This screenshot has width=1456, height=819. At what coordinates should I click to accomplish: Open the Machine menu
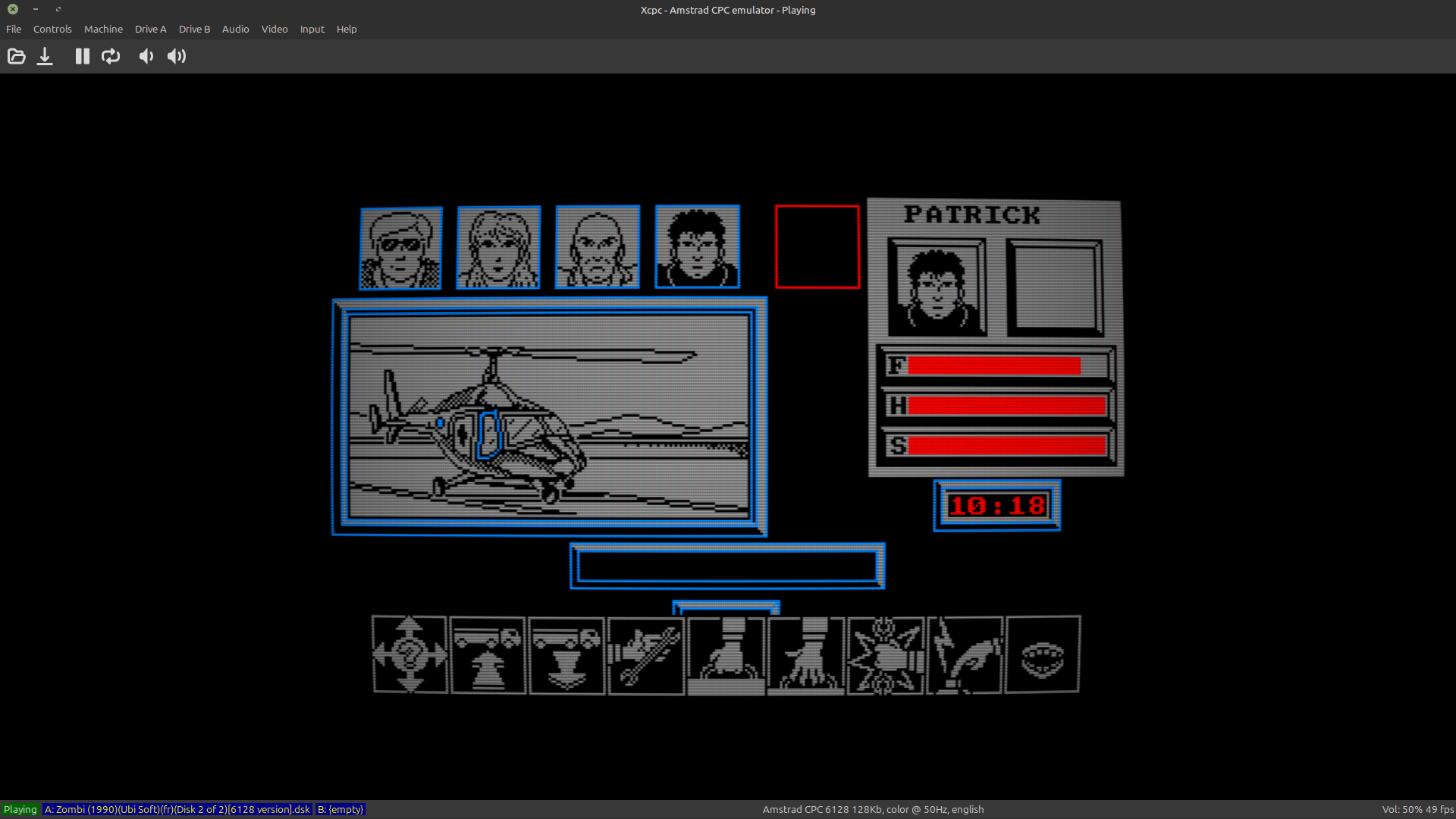[103, 29]
